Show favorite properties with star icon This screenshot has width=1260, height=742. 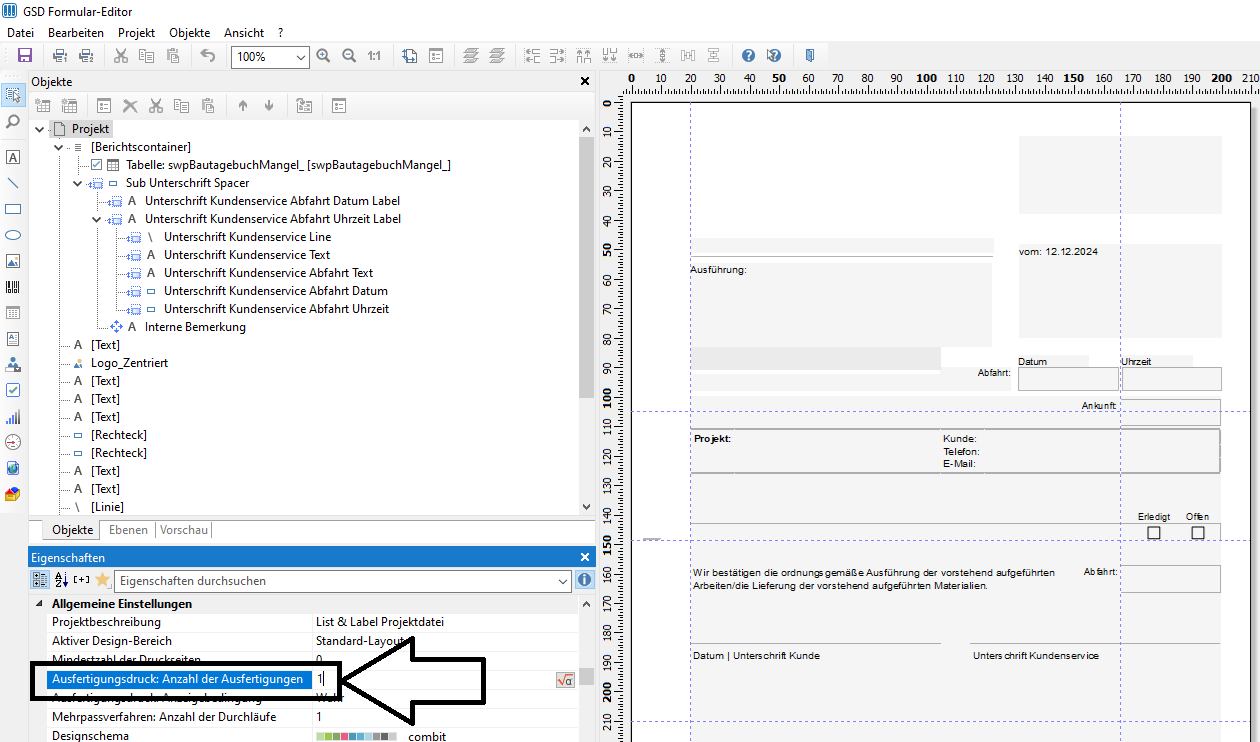point(102,580)
